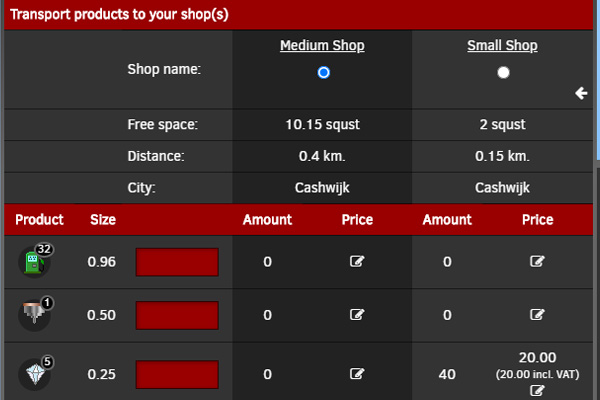Click the red amount field for size 0.50
Viewport: 600px width, 400px height.
coord(177,315)
